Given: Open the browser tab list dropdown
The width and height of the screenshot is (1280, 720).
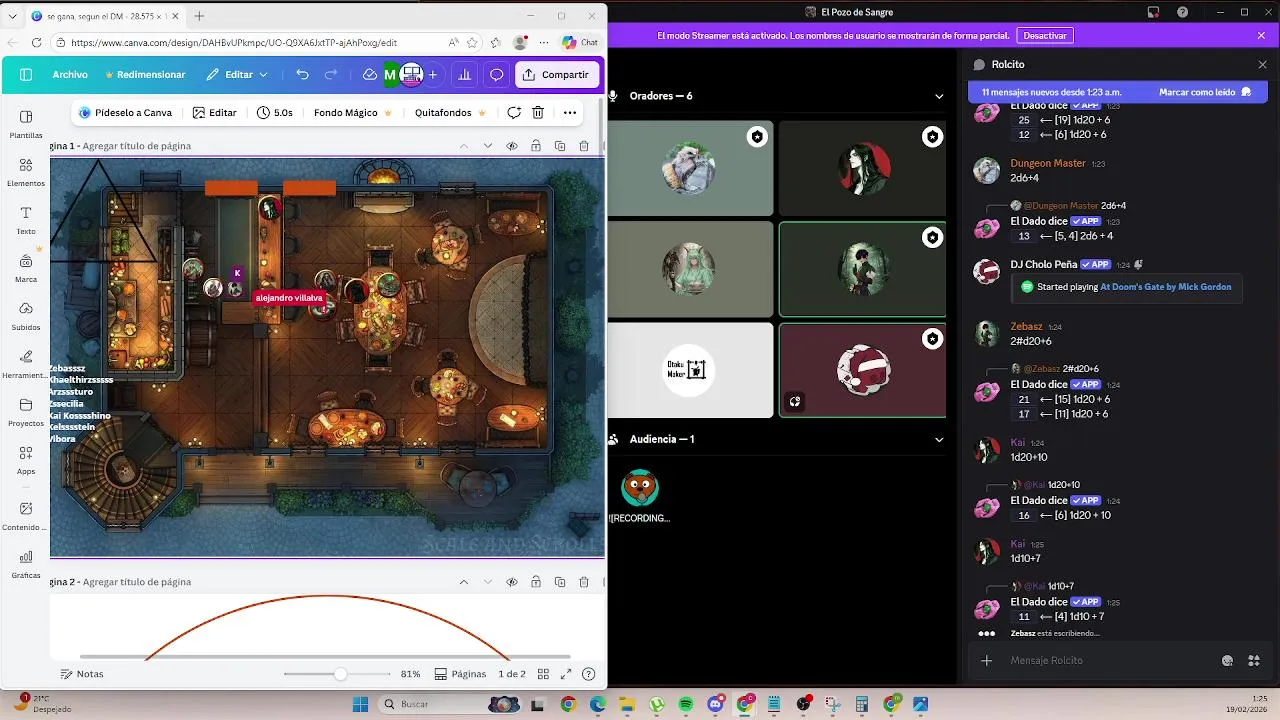Looking at the screenshot, I should click(15, 16).
